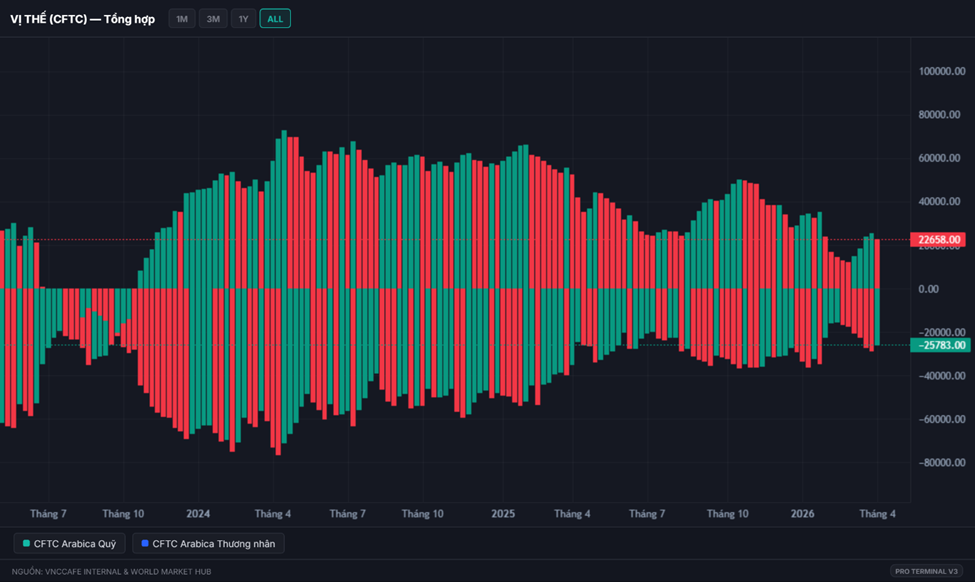975x582 pixels.
Task: Click the chart title VỊ THẾ (CFTC)
Action: (x=82, y=19)
